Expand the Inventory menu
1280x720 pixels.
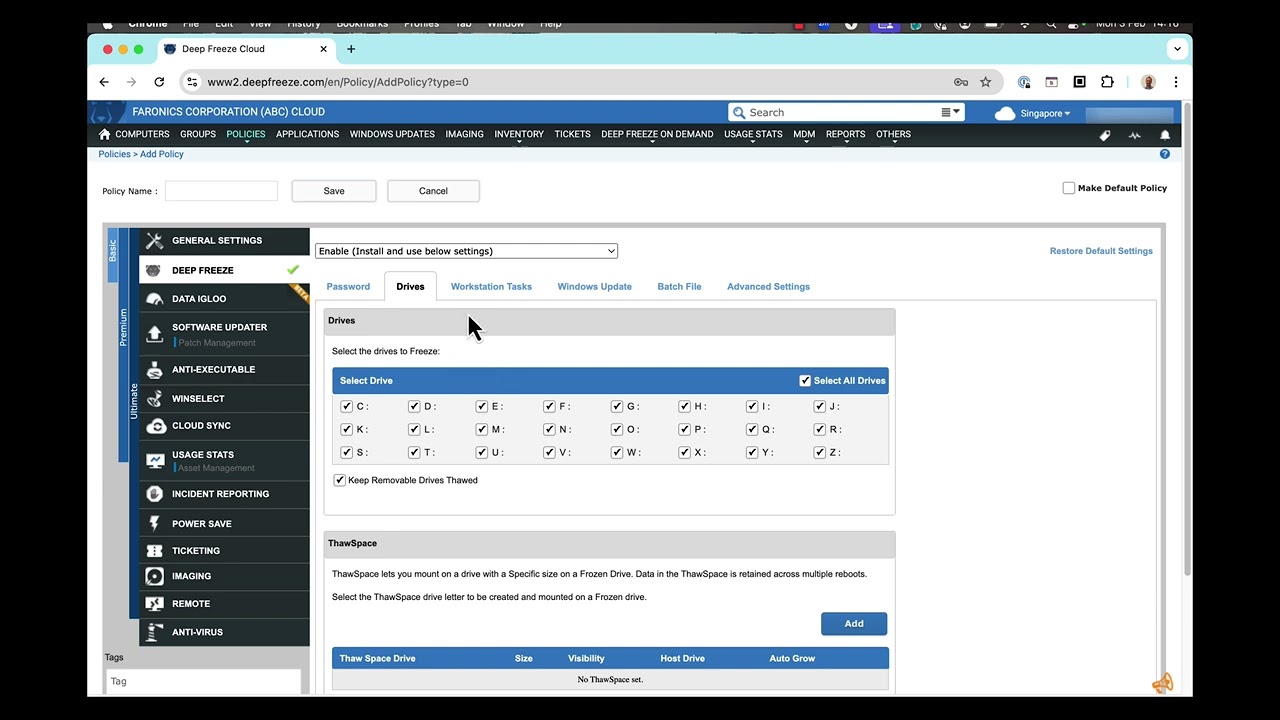[519, 134]
